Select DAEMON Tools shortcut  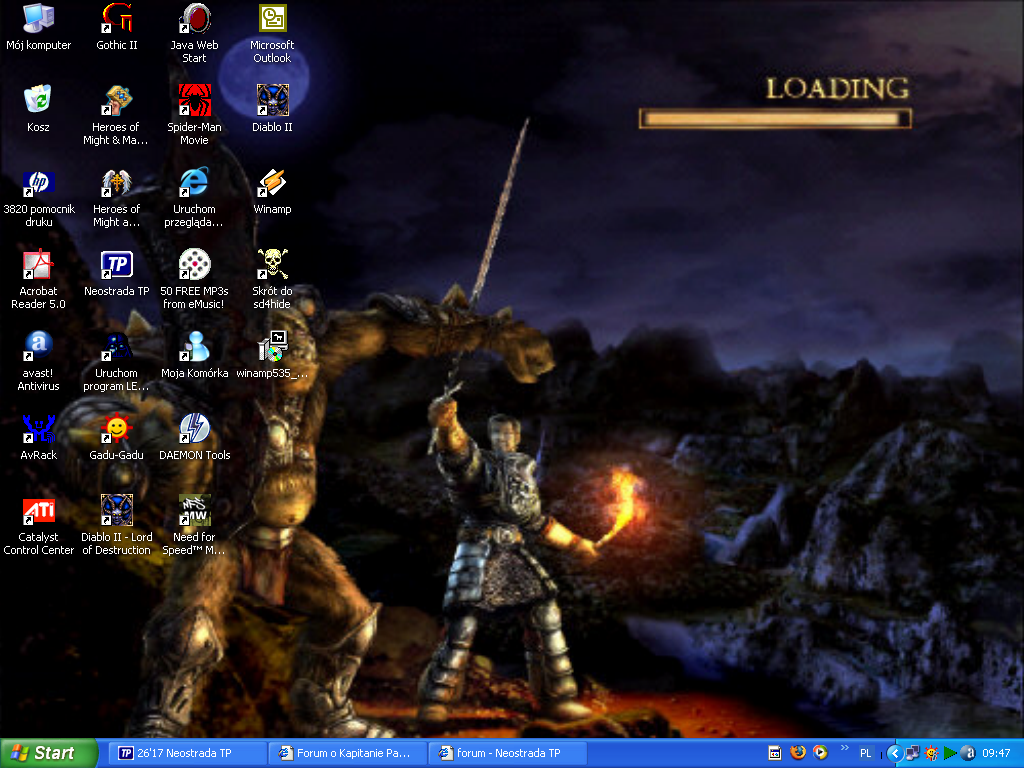coord(194,437)
